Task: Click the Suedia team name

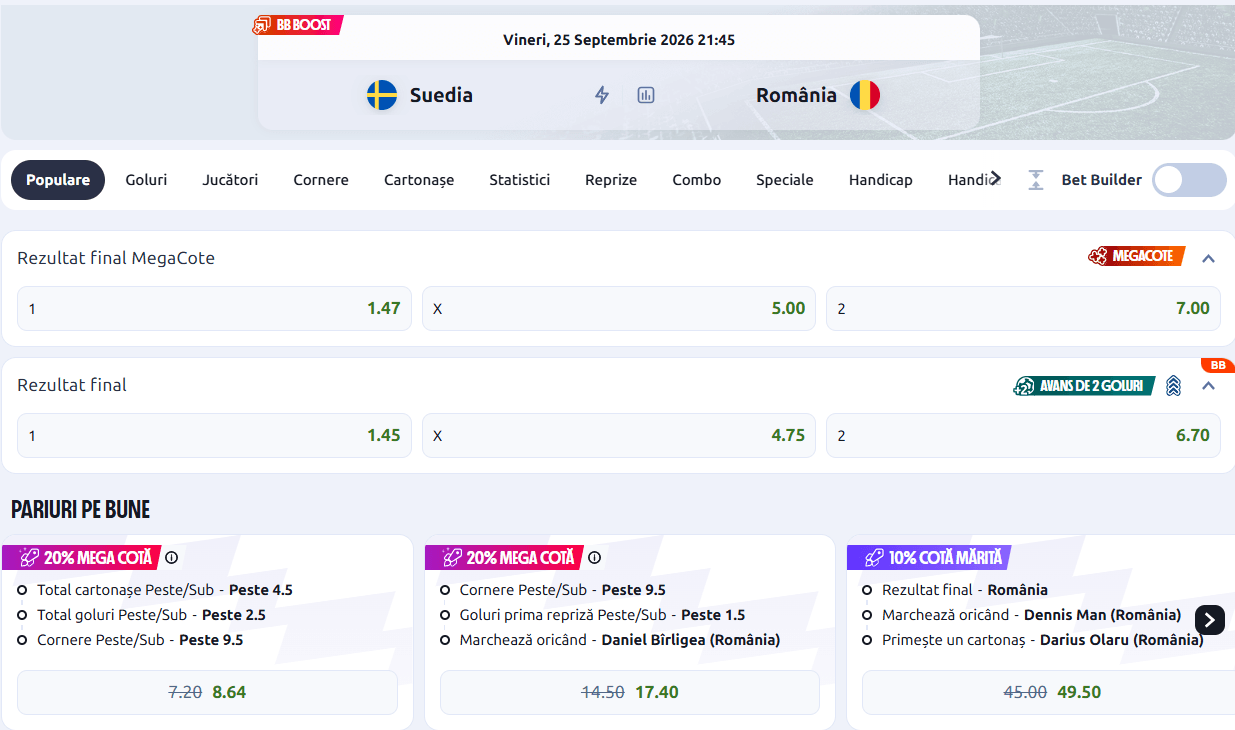Action: (441, 95)
